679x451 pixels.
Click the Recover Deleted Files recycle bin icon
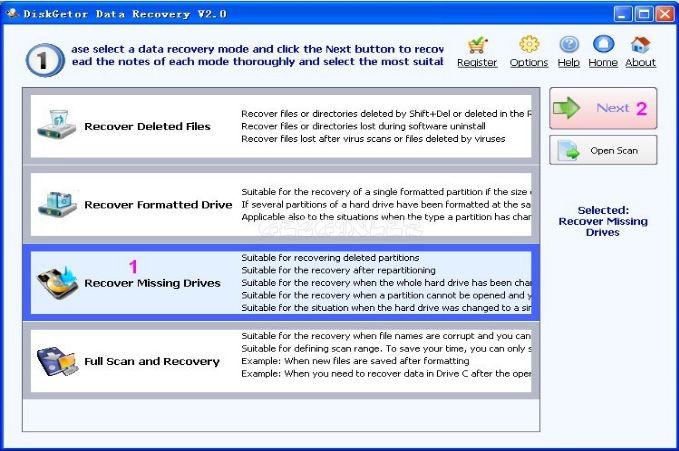point(58,124)
